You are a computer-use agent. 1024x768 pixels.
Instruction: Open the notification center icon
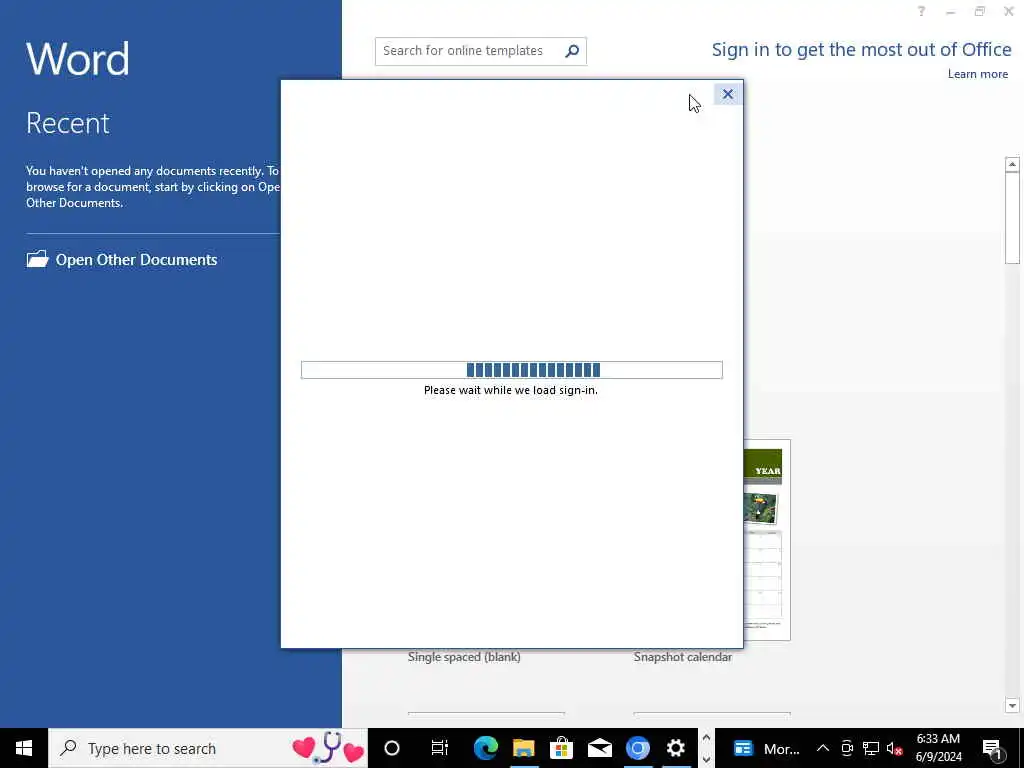pyautogui.click(x=993, y=748)
